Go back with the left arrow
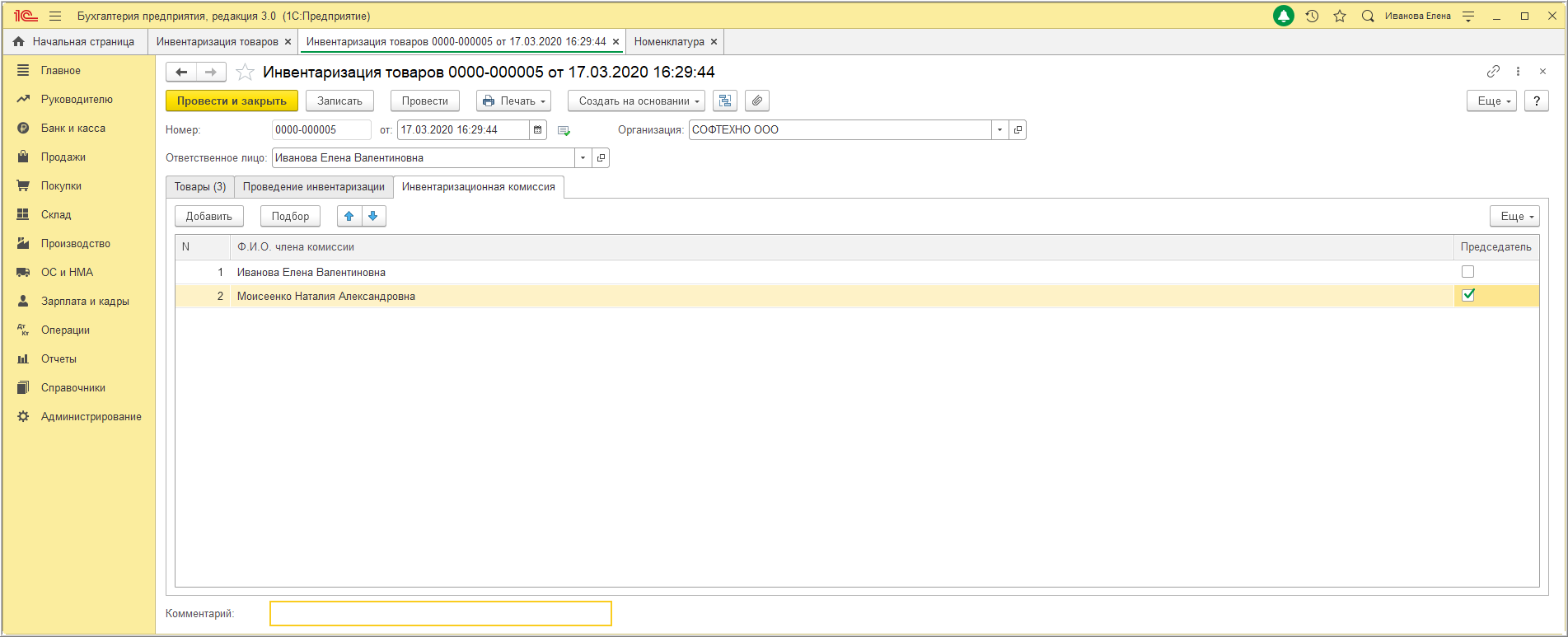 [181, 73]
